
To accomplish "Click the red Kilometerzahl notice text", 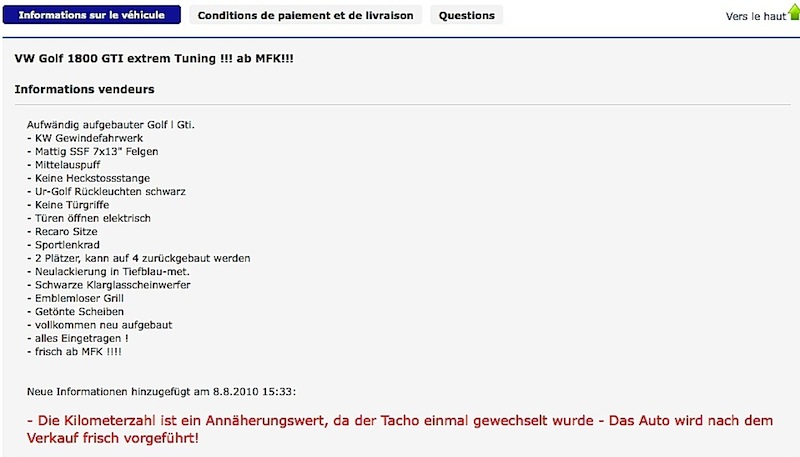I will [x=400, y=429].
